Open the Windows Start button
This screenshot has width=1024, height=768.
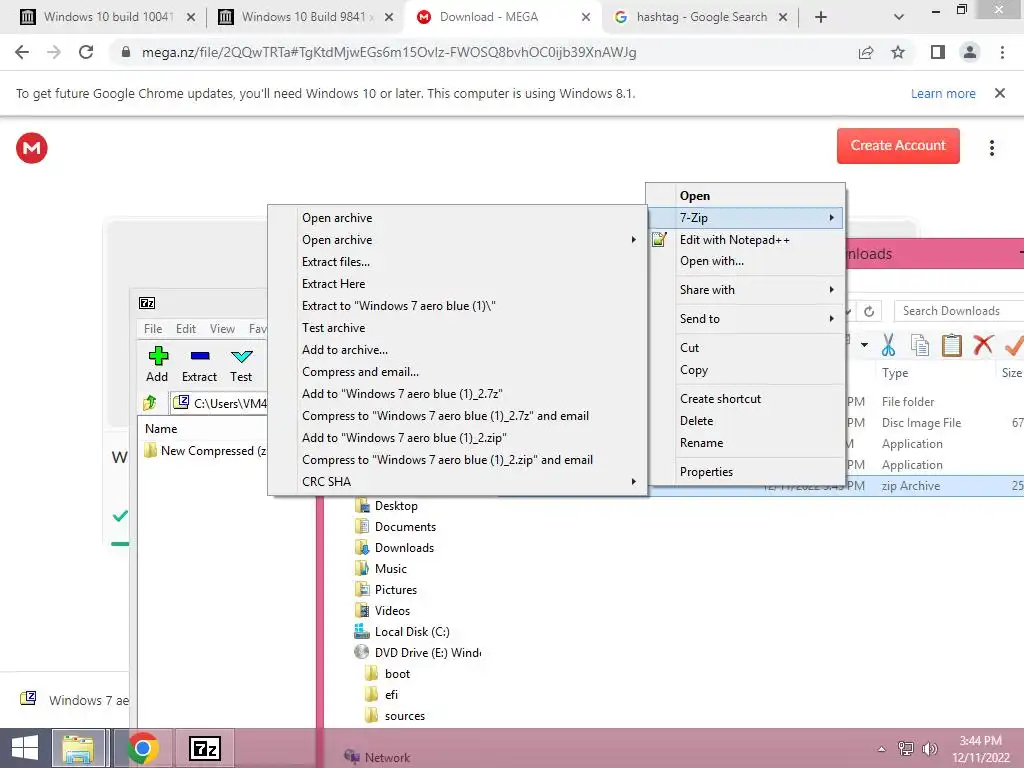tap(25, 748)
